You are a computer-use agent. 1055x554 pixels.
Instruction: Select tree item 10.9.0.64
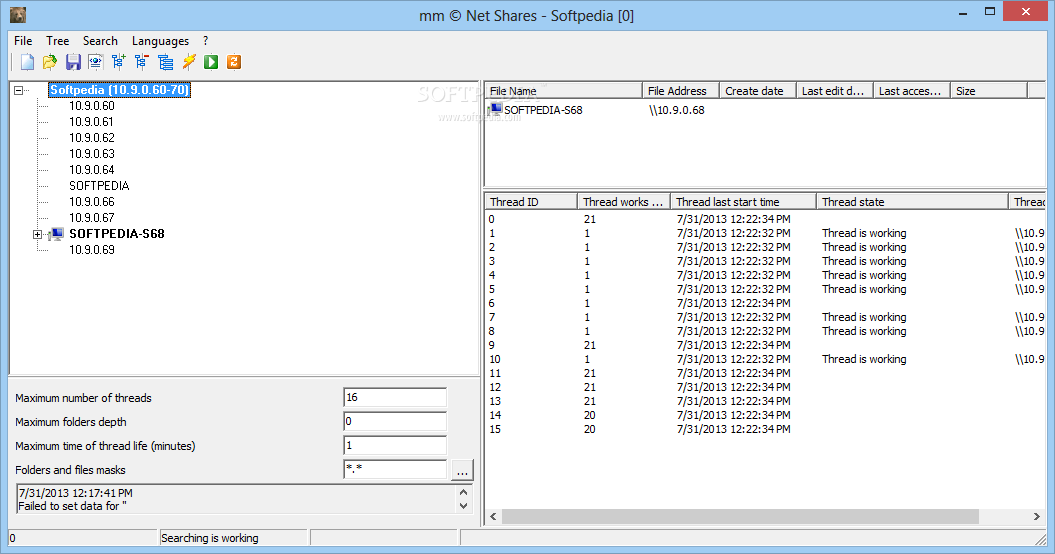(x=92, y=170)
